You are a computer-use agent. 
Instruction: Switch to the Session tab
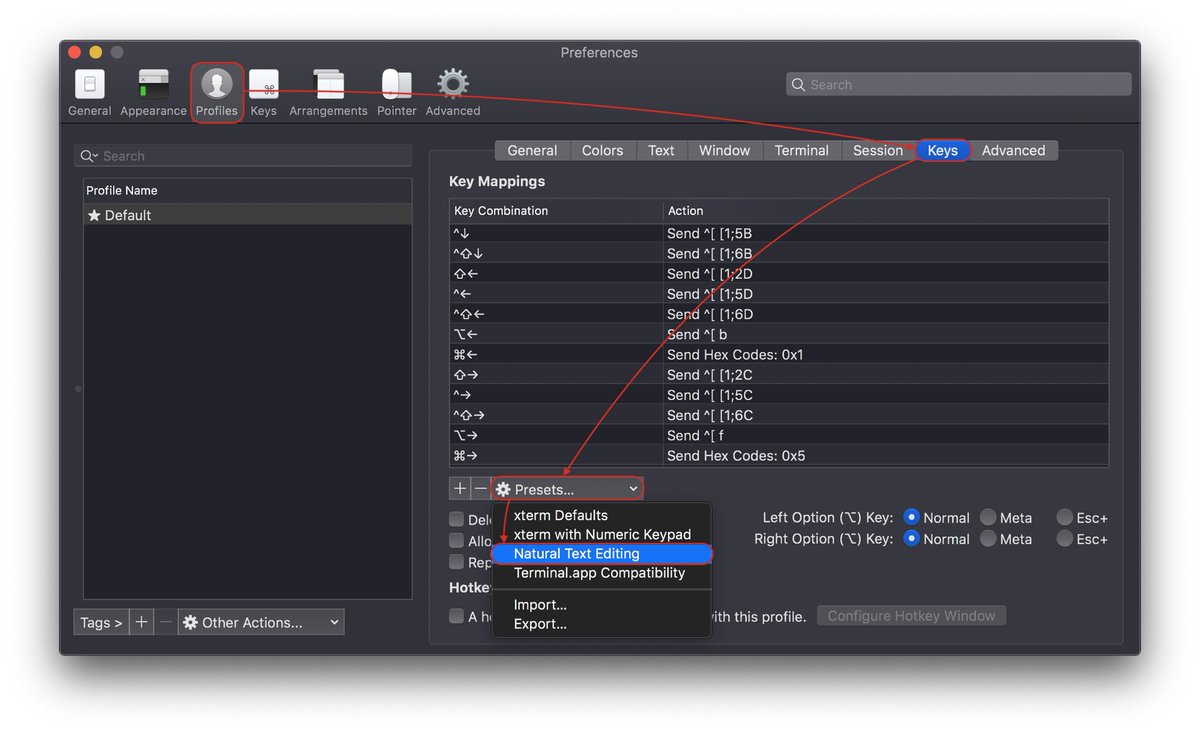pyautogui.click(x=878, y=150)
